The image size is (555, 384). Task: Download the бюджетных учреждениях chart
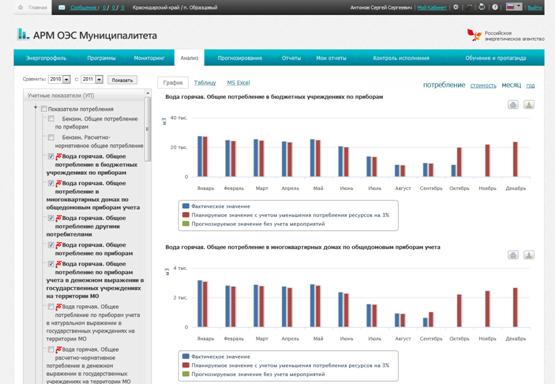(x=529, y=104)
